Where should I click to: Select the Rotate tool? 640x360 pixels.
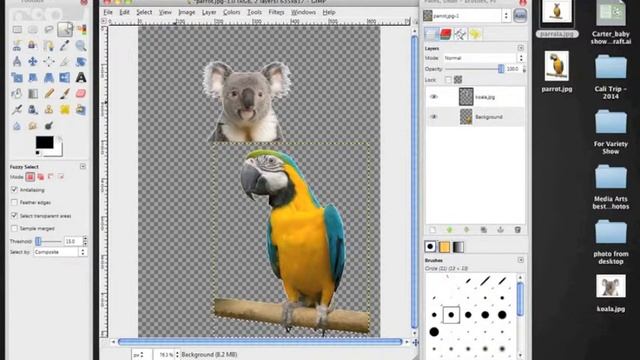[x=81, y=61]
